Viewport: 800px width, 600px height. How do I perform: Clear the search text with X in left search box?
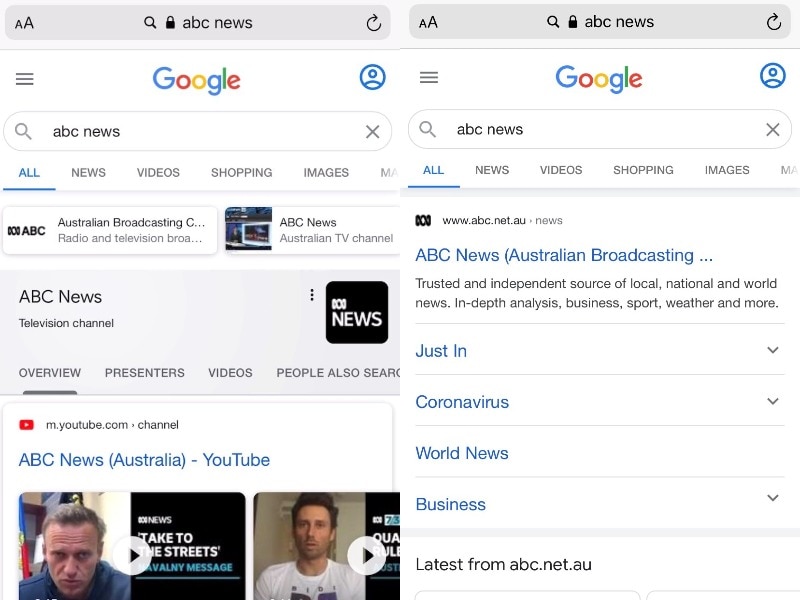pyautogui.click(x=372, y=132)
